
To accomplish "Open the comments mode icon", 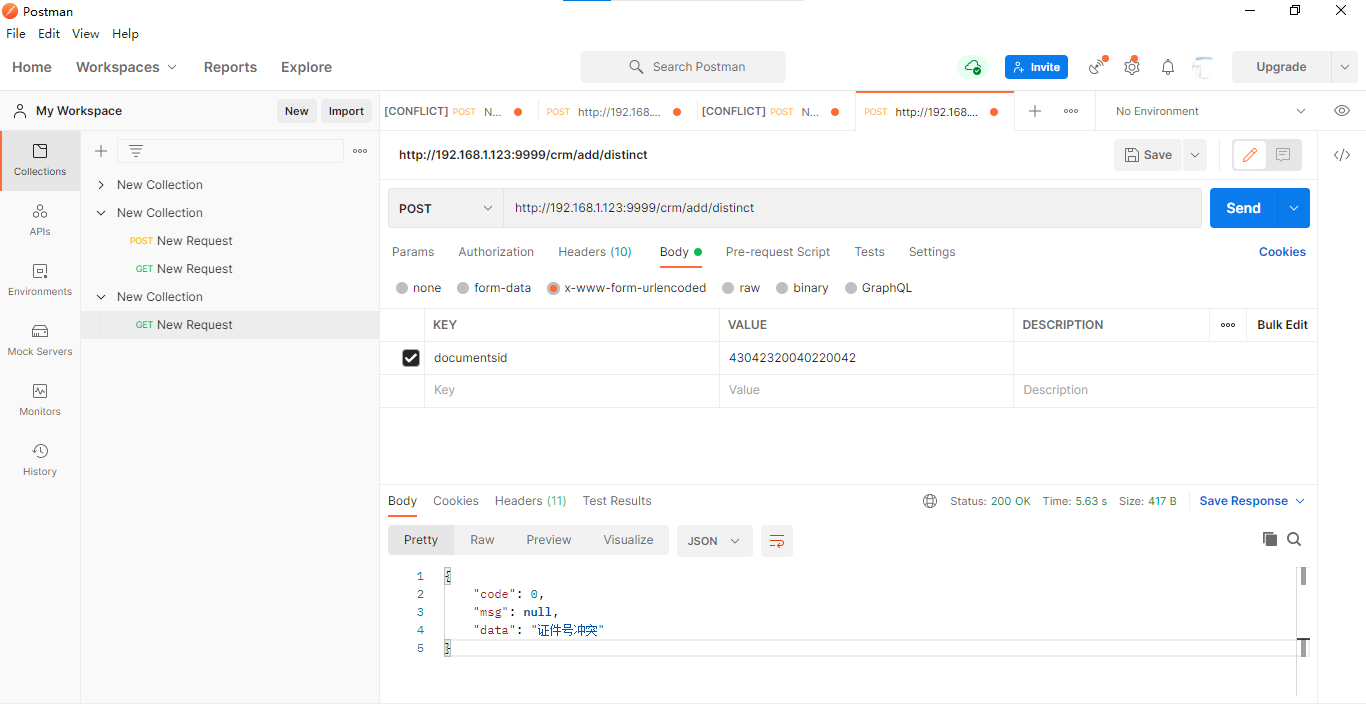I will pos(1284,155).
